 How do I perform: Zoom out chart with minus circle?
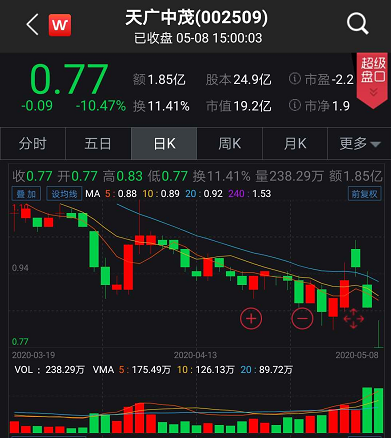click(x=302, y=319)
